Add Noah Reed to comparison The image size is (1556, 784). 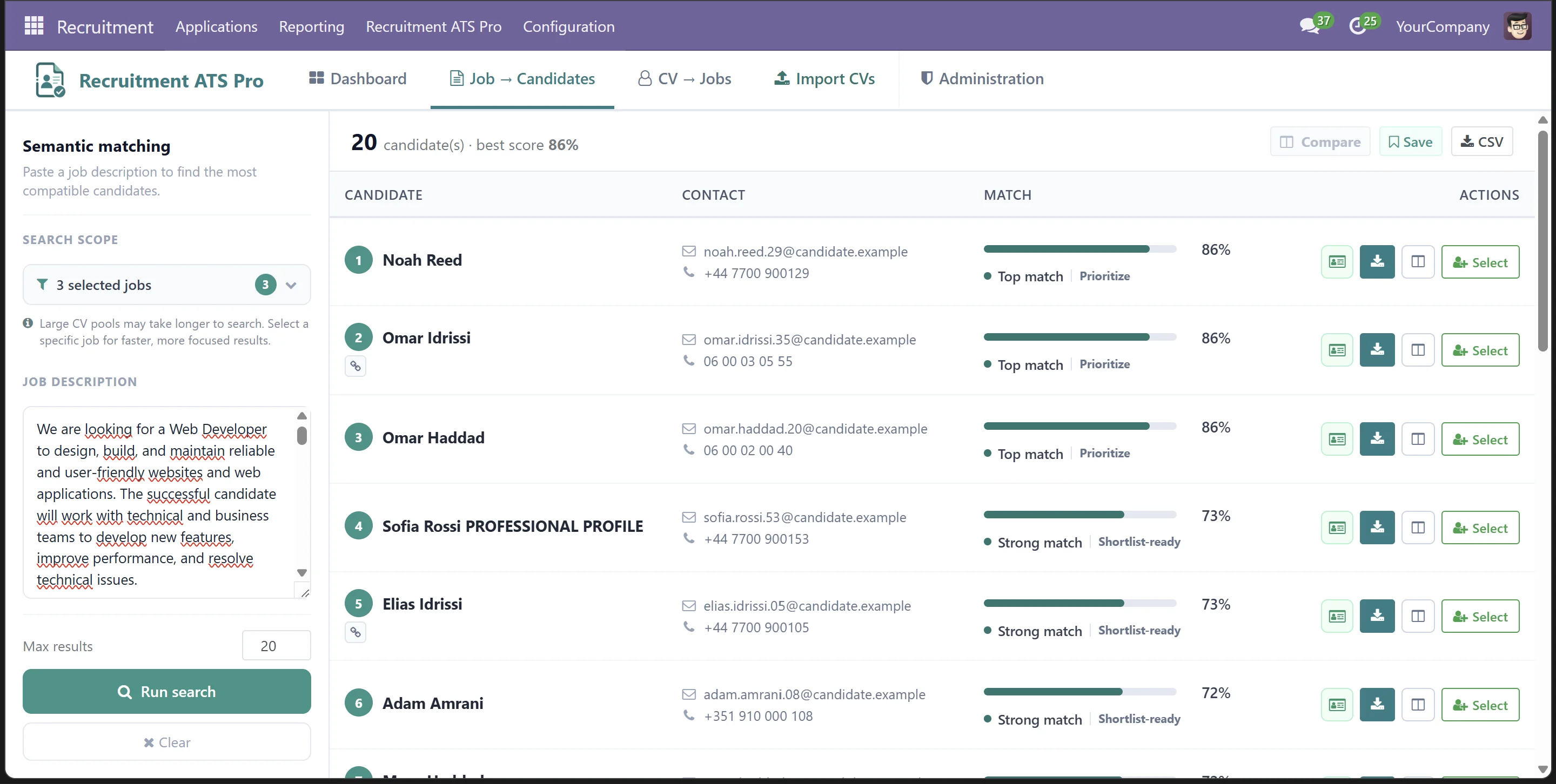[1417, 261]
